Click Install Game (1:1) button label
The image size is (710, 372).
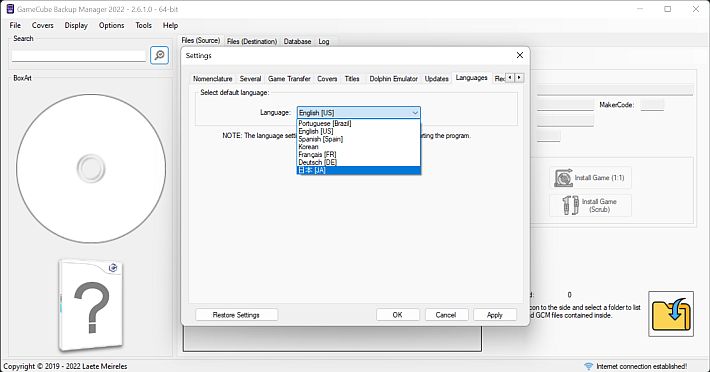click(599, 178)
